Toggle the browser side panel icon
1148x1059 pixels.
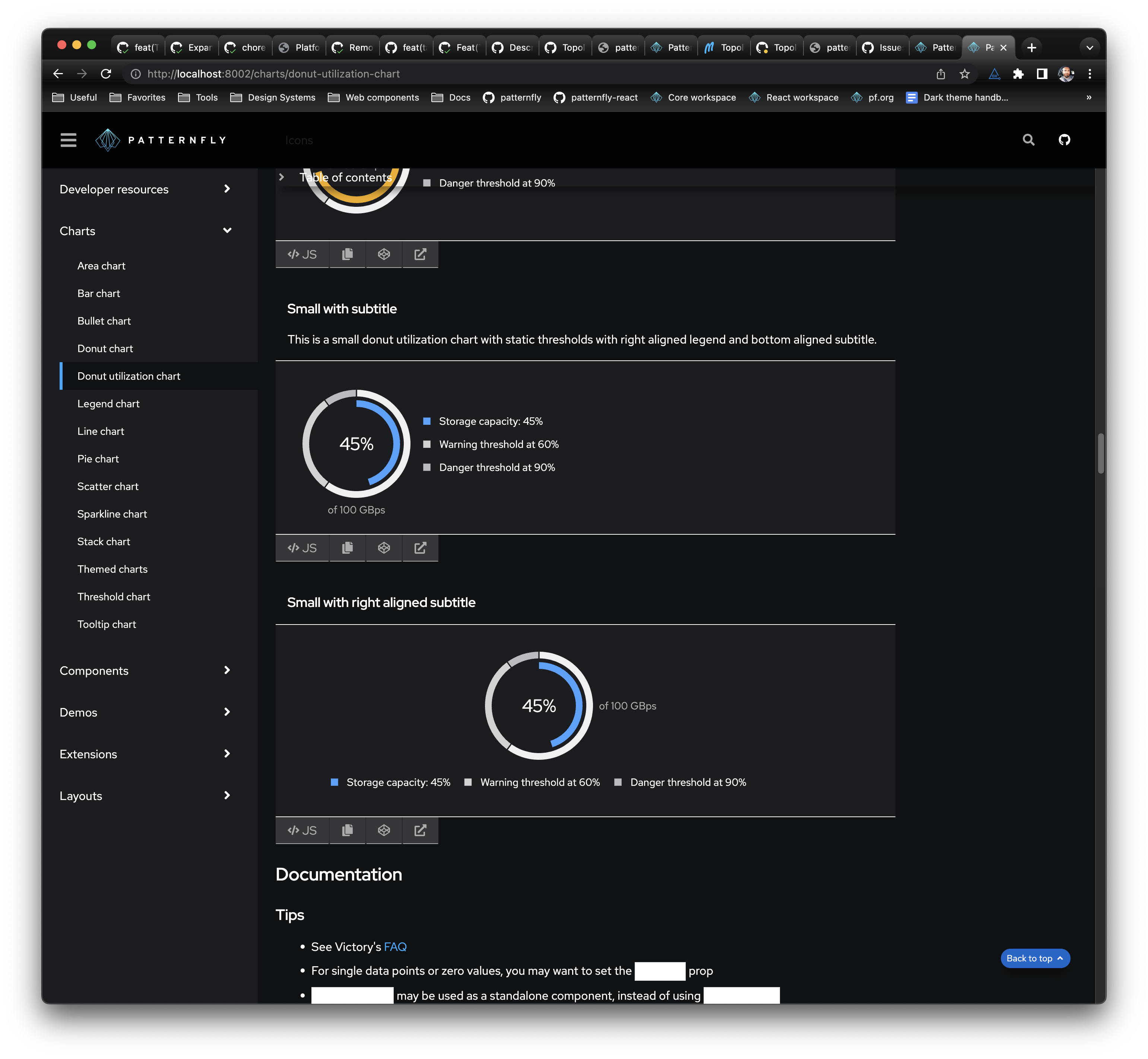point(1041,74)
